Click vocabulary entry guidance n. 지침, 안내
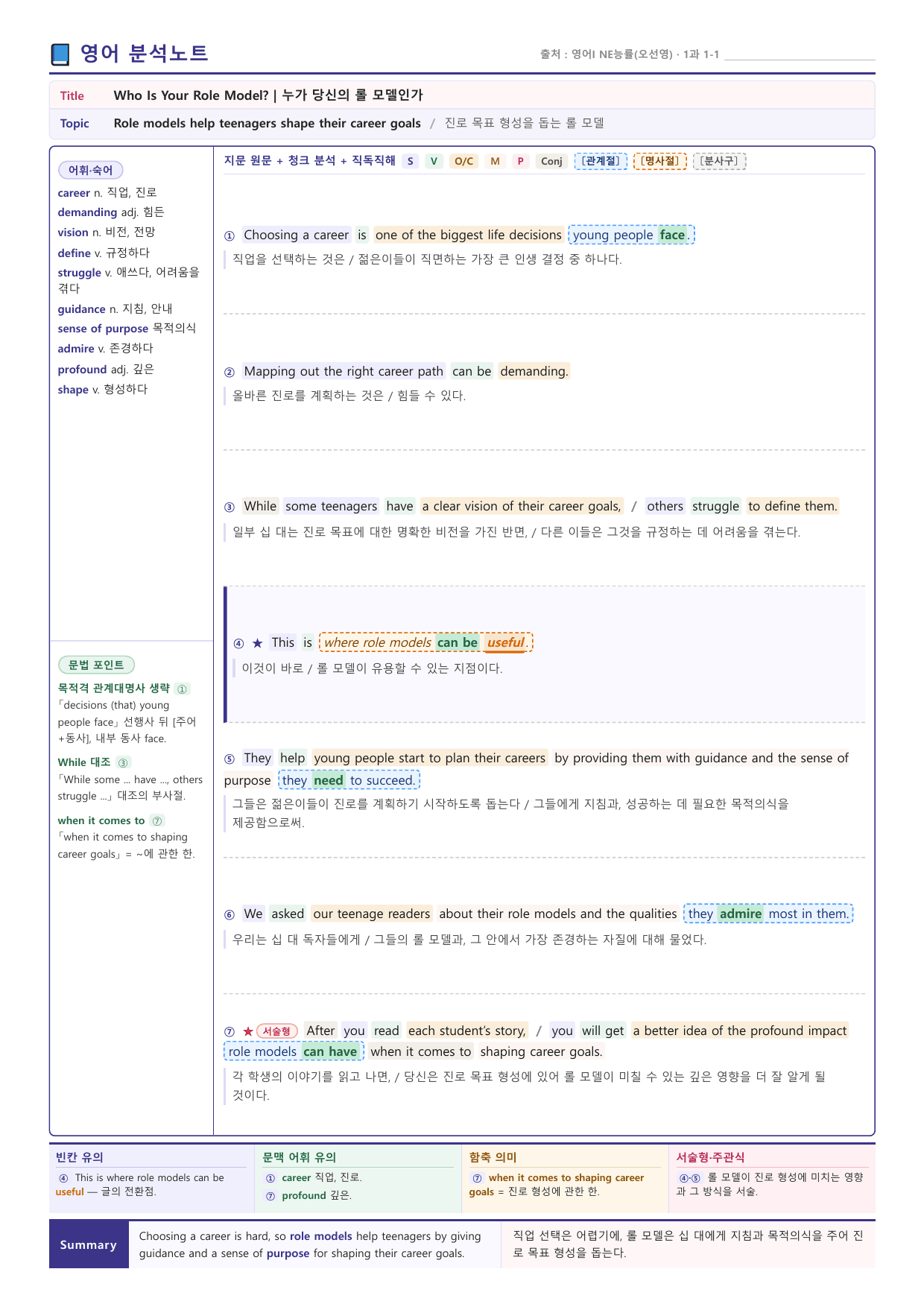 [x=115, y=309]
